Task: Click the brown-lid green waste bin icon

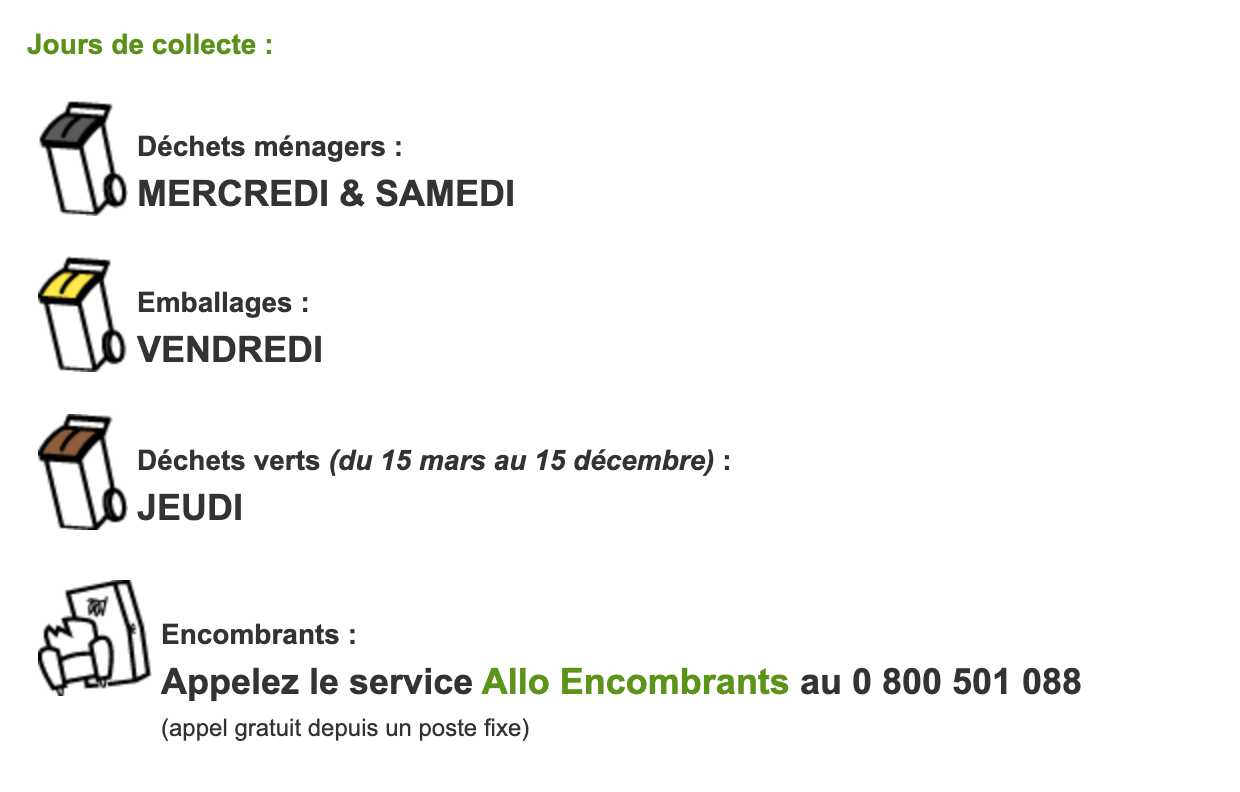Action: coord(82,472)
